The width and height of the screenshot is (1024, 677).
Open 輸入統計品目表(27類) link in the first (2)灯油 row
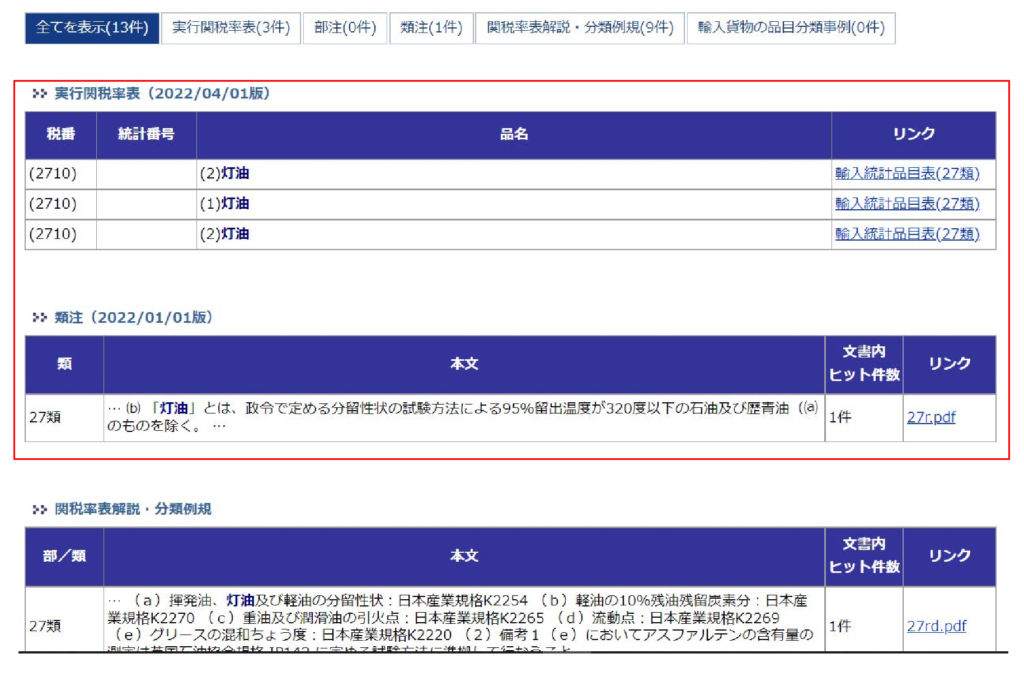[x=907, y=174]
